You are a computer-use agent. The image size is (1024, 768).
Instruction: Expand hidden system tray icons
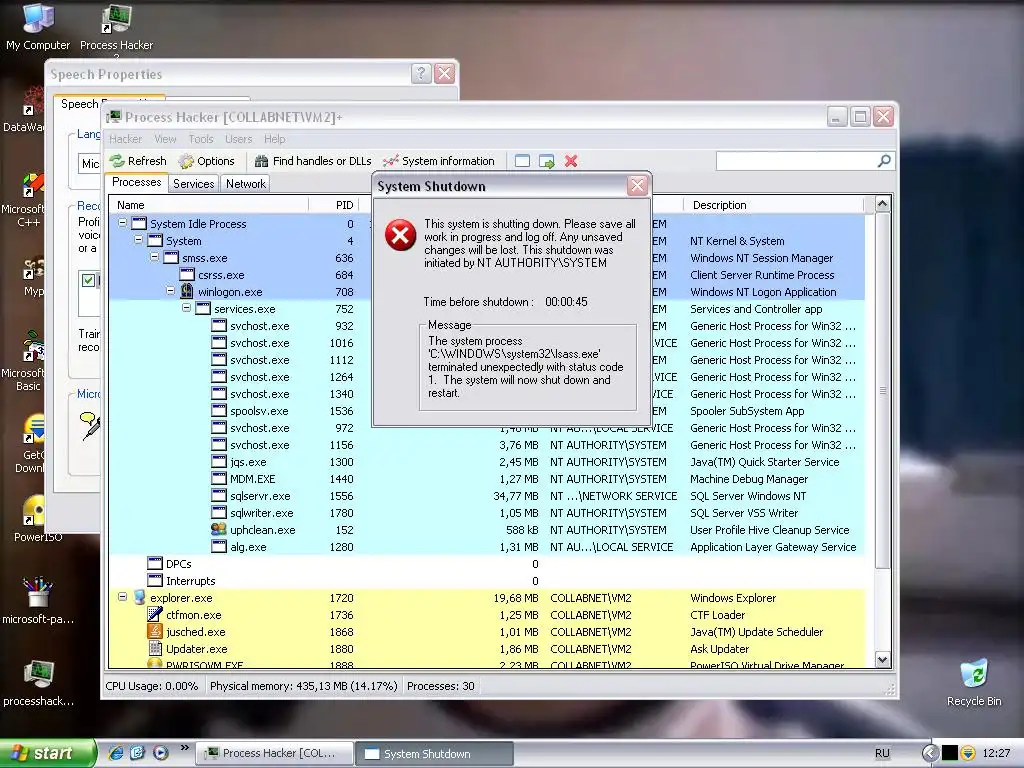929,753
